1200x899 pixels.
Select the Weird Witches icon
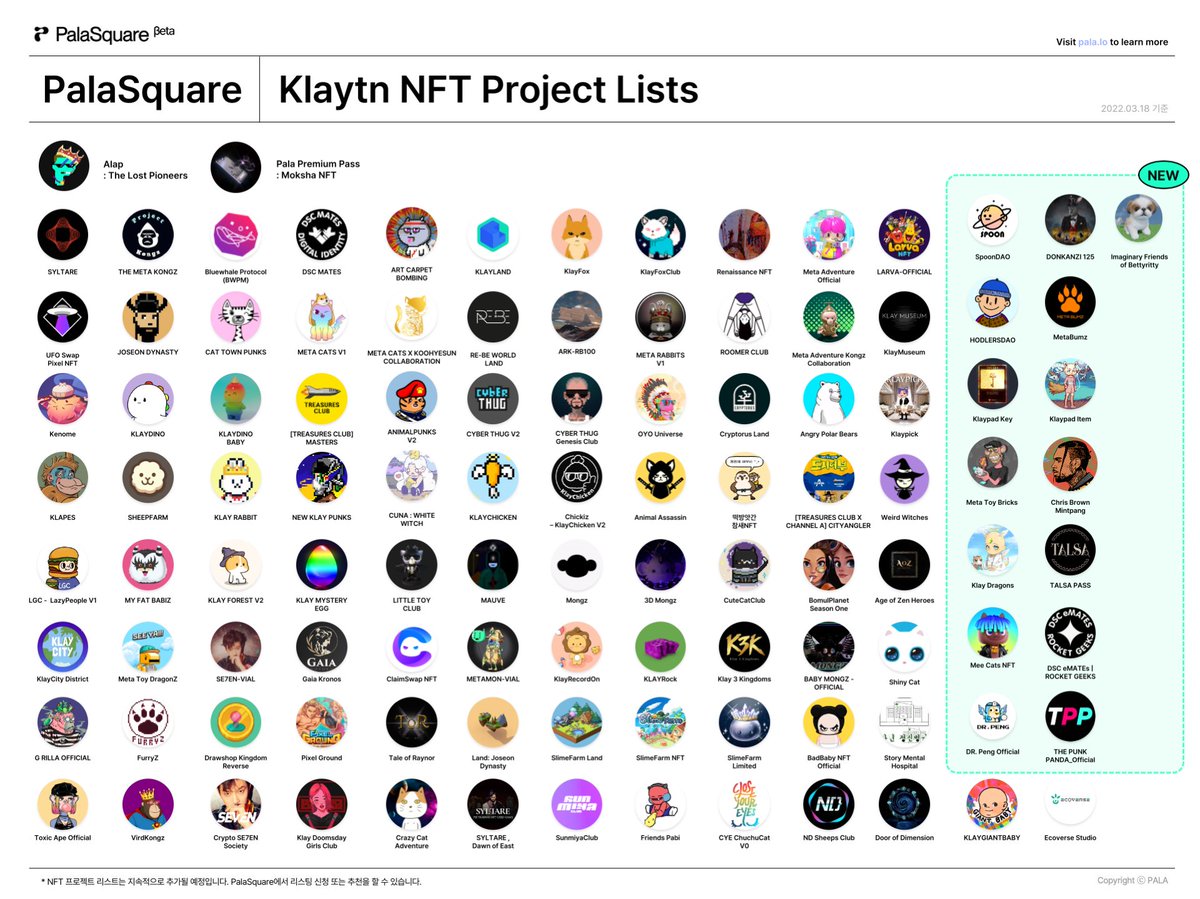point(904,478)
